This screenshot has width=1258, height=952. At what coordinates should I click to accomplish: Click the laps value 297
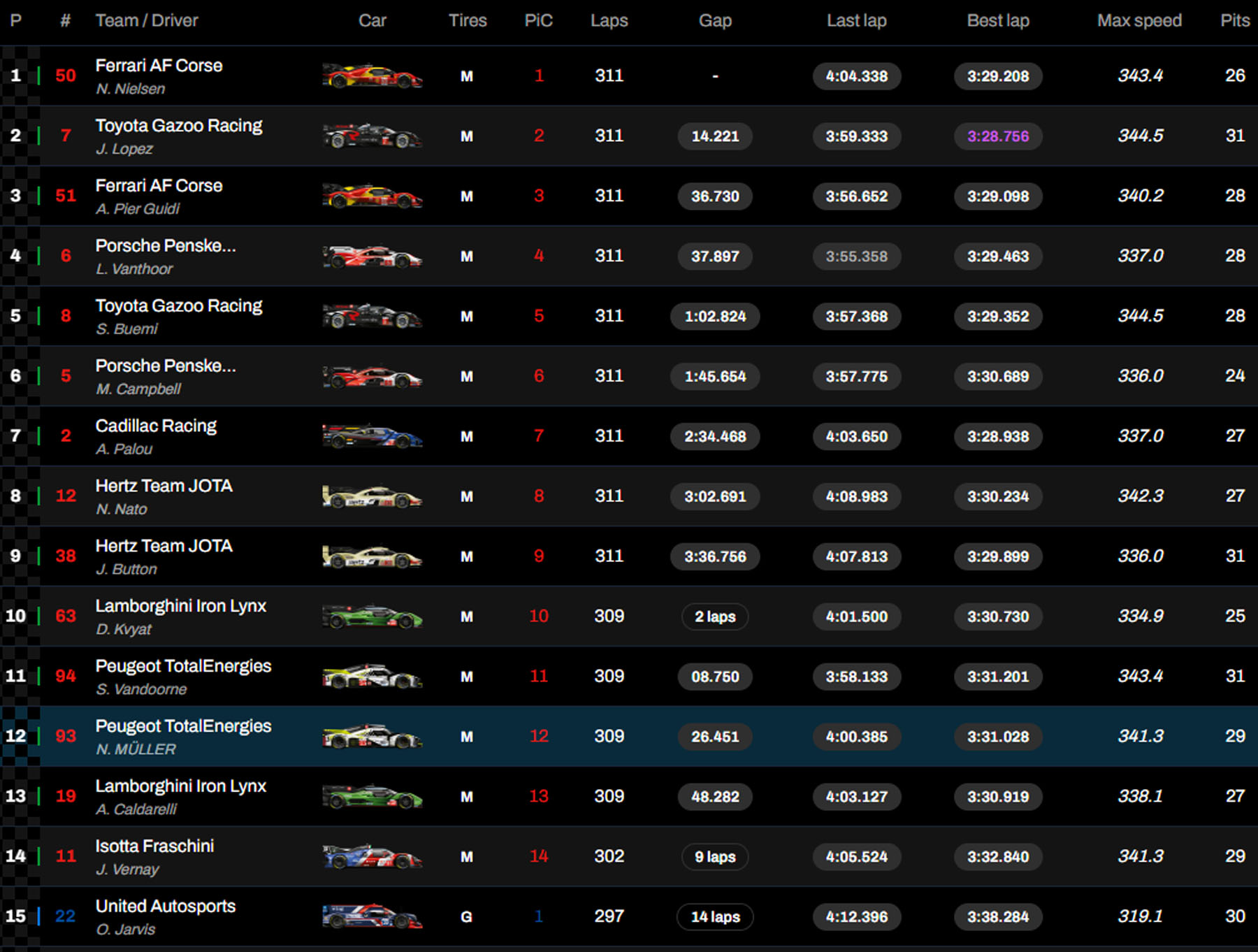[x=609, y=916]
